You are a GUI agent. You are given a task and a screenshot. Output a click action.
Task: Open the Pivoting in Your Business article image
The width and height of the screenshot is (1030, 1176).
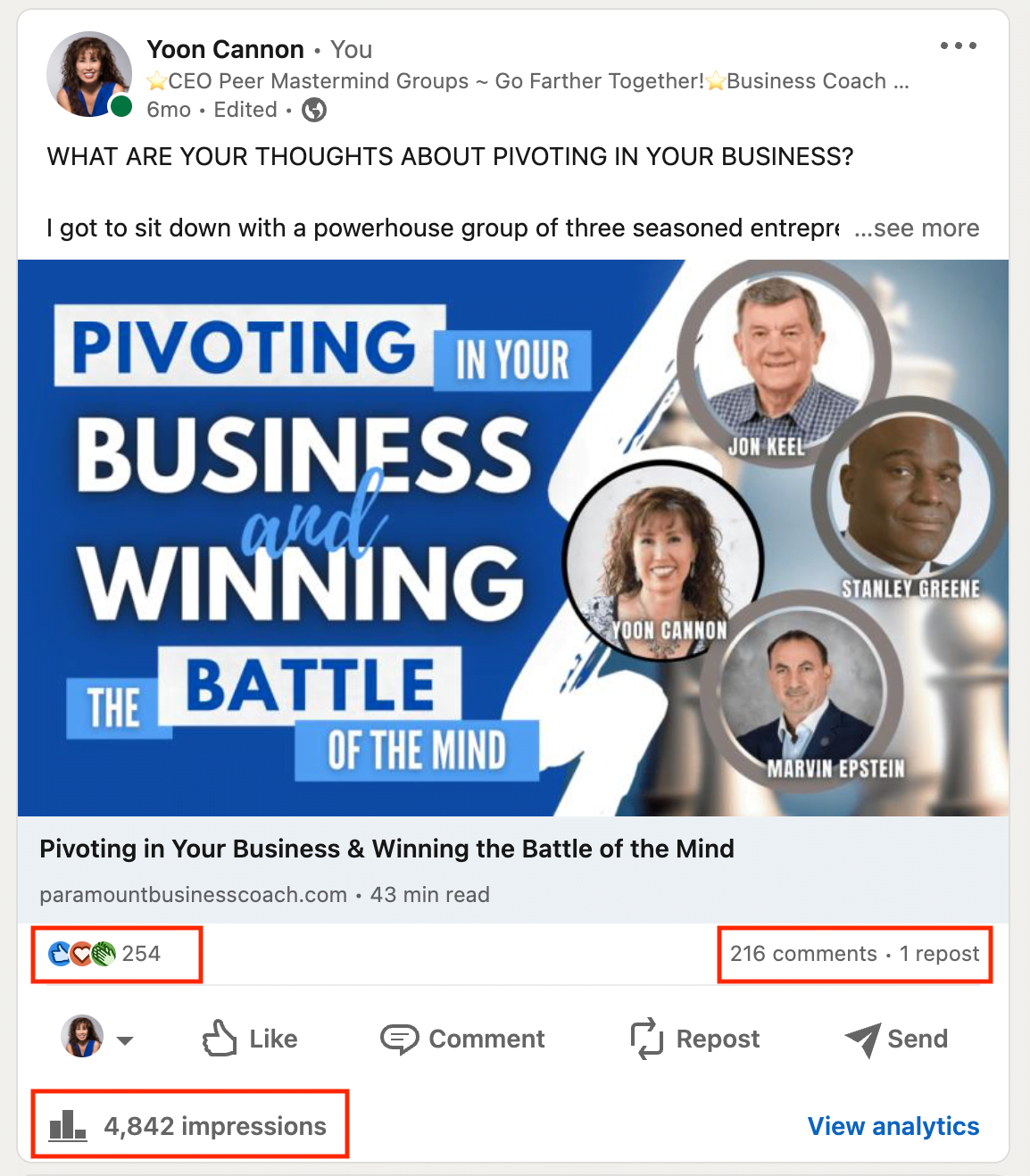click(513, 537)
